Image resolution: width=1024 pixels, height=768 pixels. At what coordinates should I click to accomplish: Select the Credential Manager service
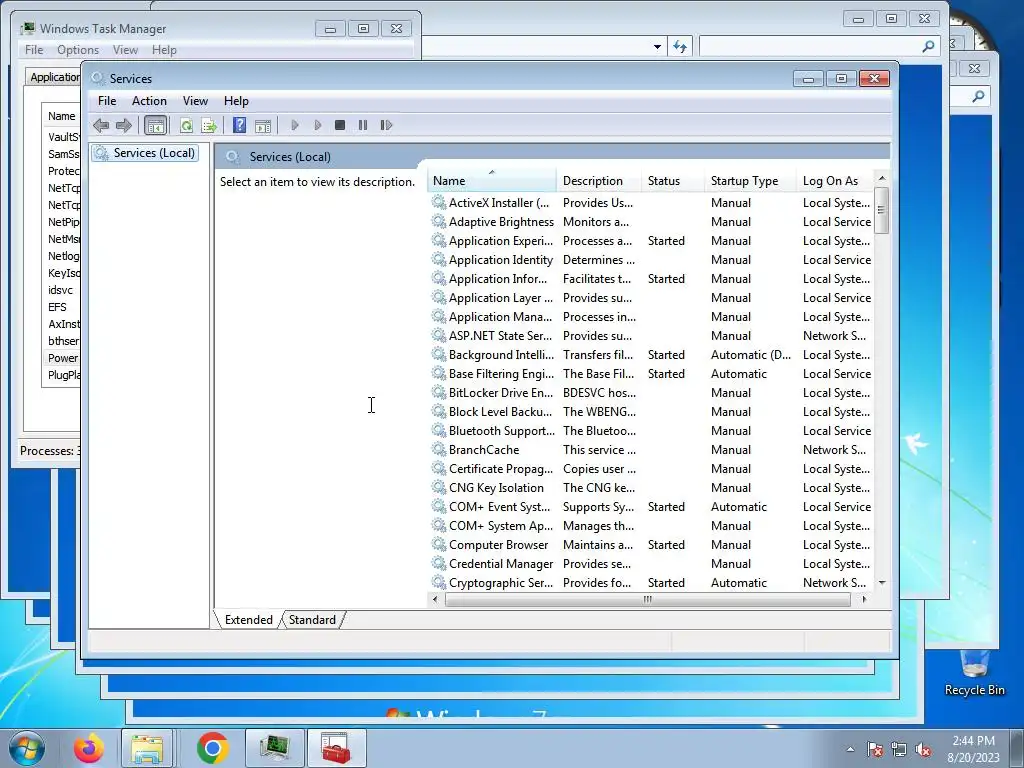click(x=651, y=564)
